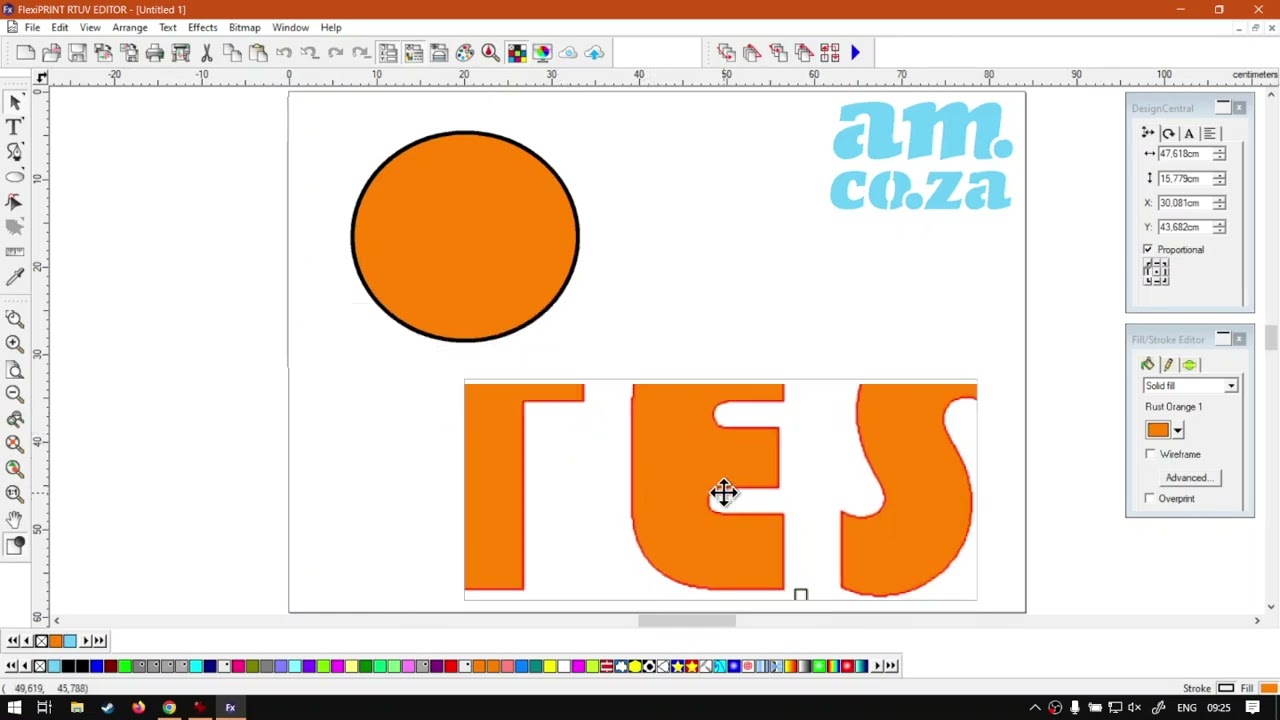The width and height of the screenshot is (1280, 720).
Task: Click the Print icon
Action: pyautogui.click(x=155, y=53)
